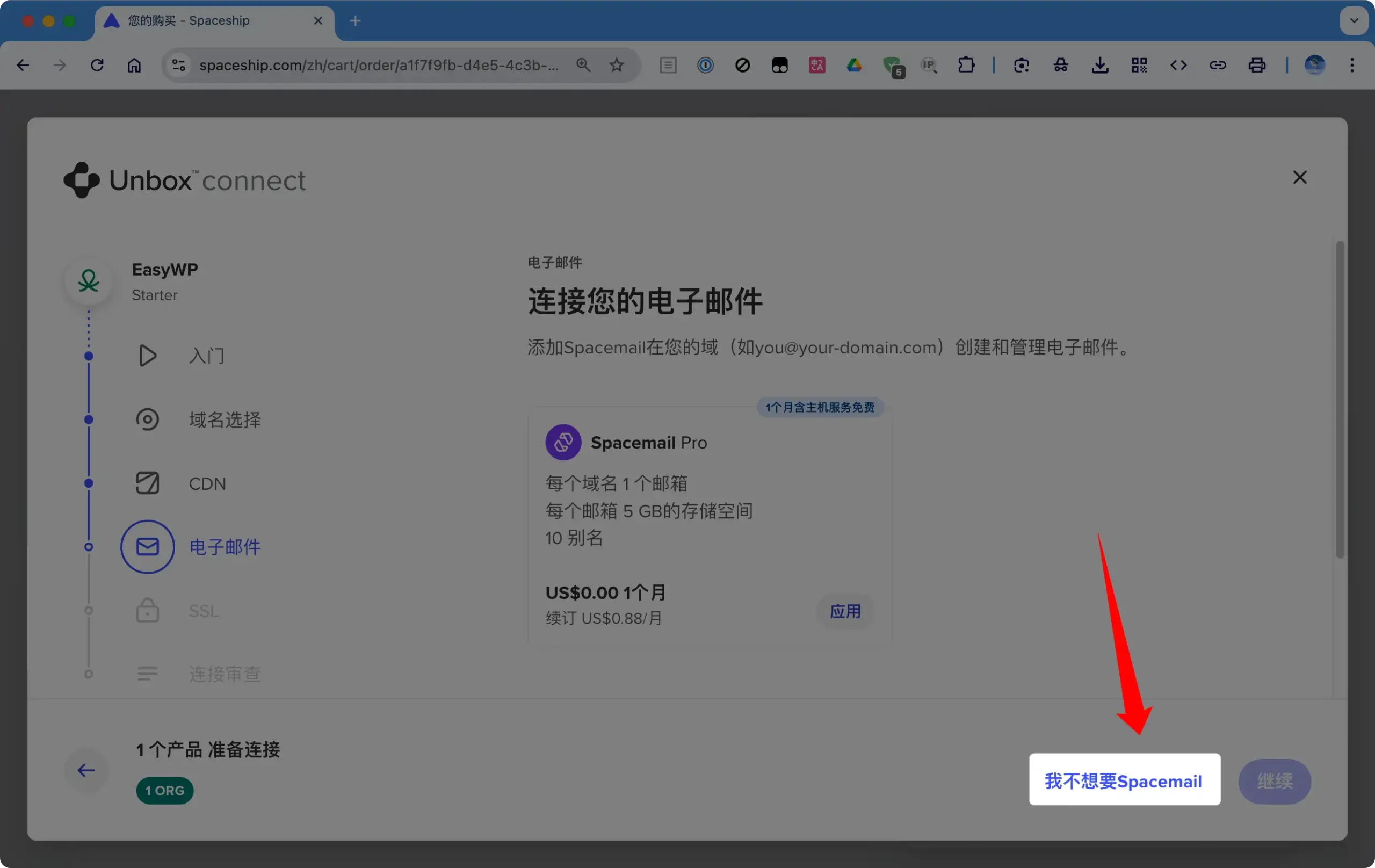Click the 继续 continue button
Screen dimensions: 1375x868
coord(1275,781)
